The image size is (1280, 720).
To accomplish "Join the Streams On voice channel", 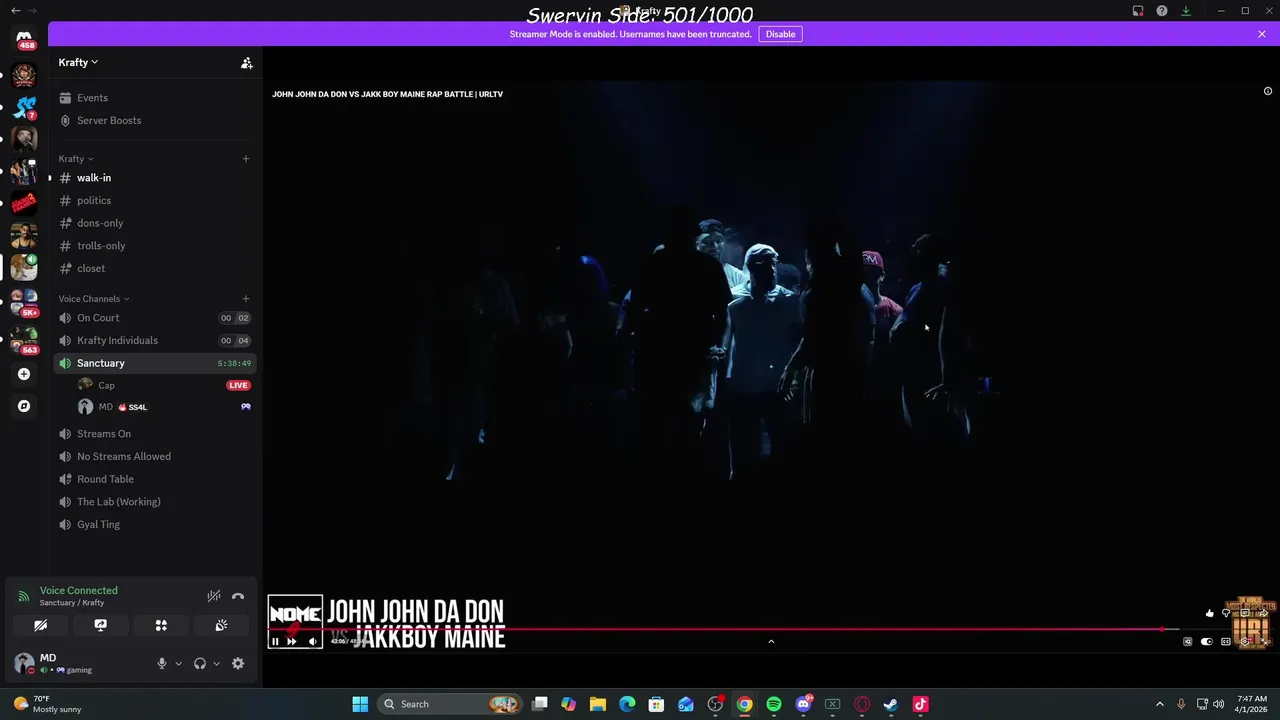I will pos(155,434).
